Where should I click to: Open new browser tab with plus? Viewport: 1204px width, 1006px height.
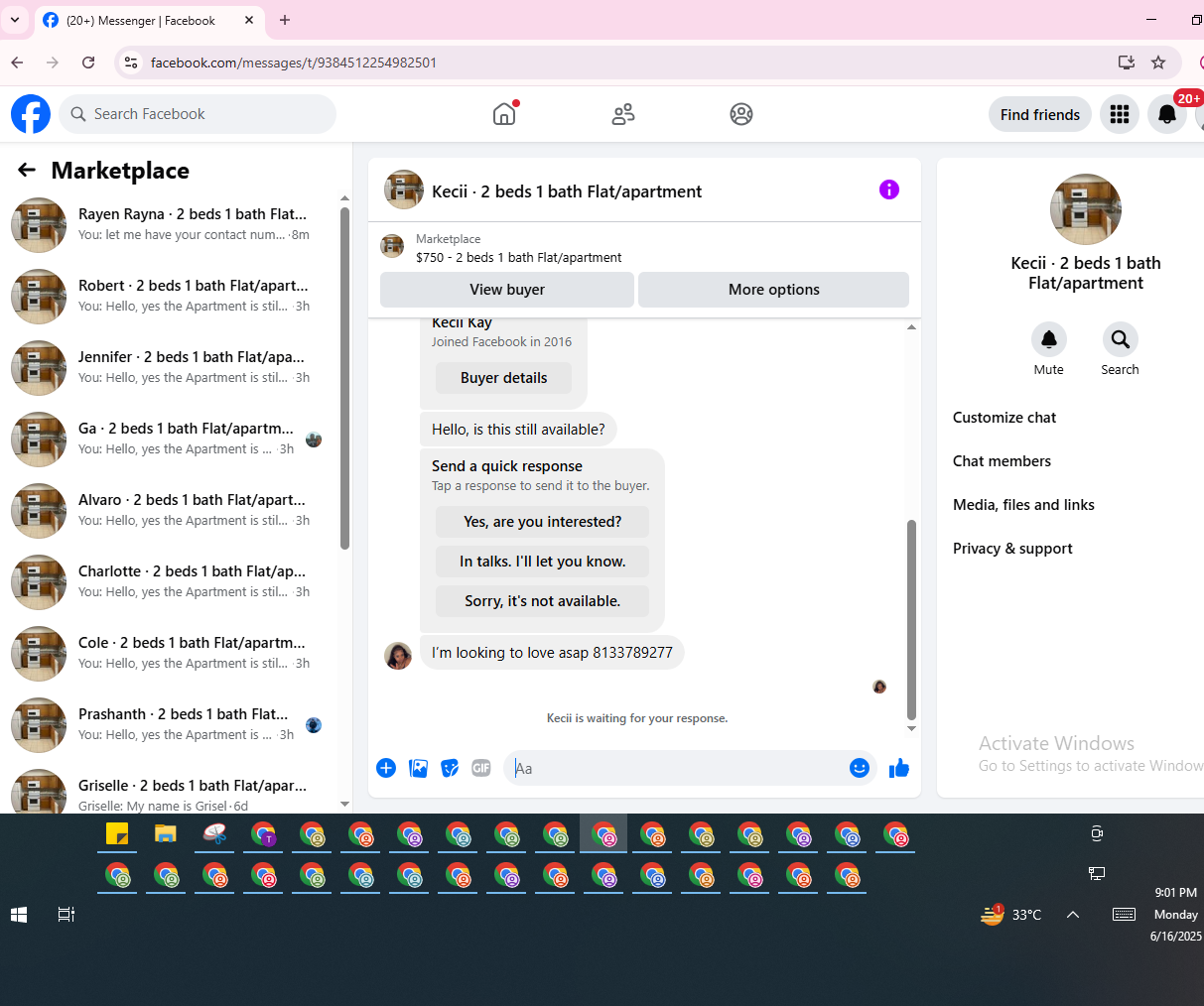tap(285, 20)
